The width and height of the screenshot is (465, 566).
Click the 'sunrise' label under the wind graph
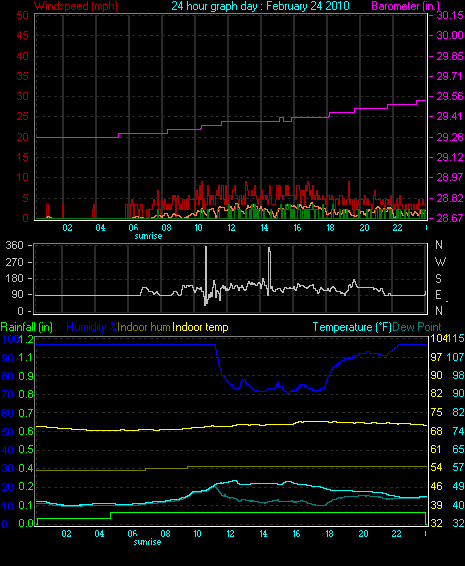click(x=148, y=236)
